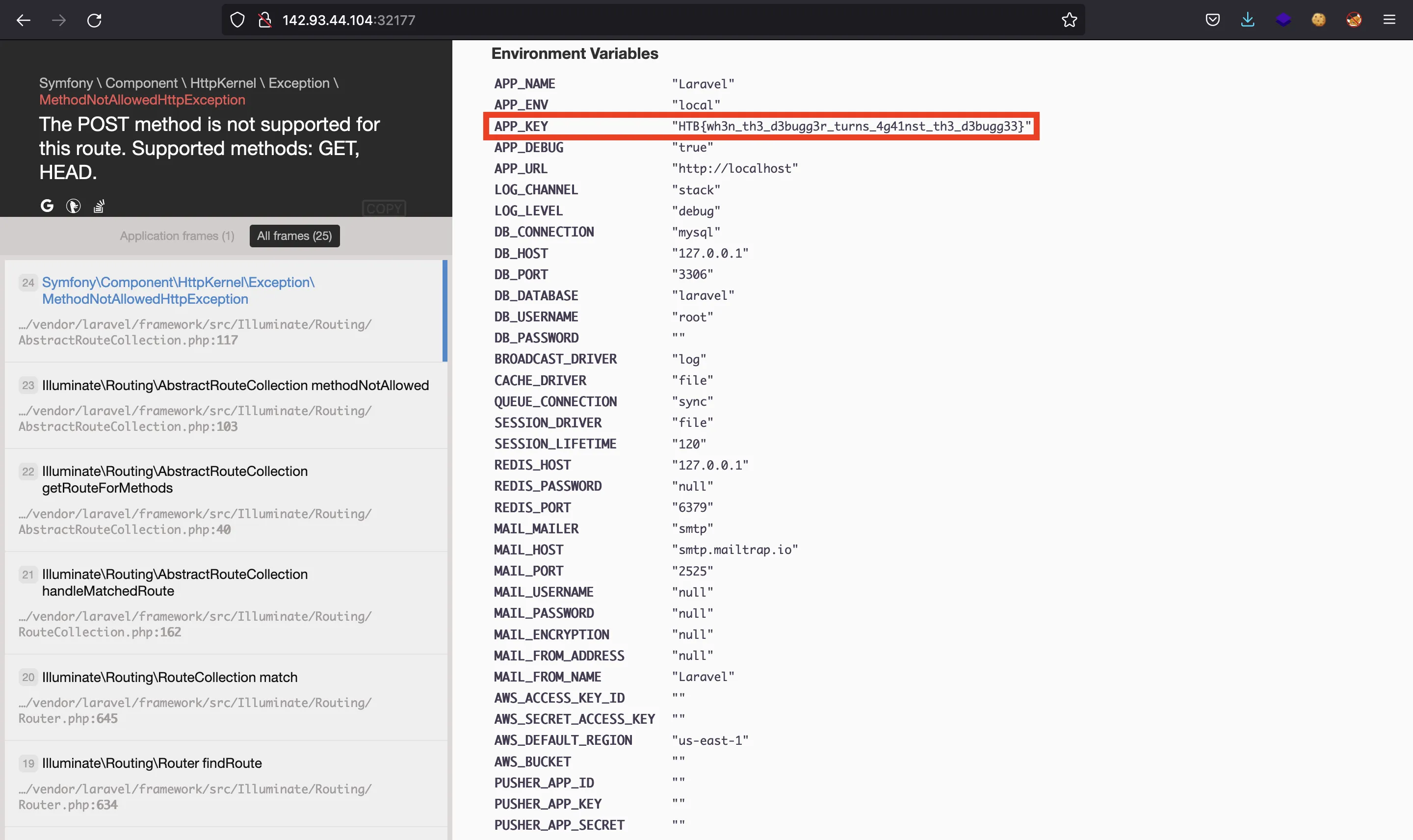Screen dimensions: 1413x840
Task: Search the error on Stack Overflow icon
Action: 99,206
